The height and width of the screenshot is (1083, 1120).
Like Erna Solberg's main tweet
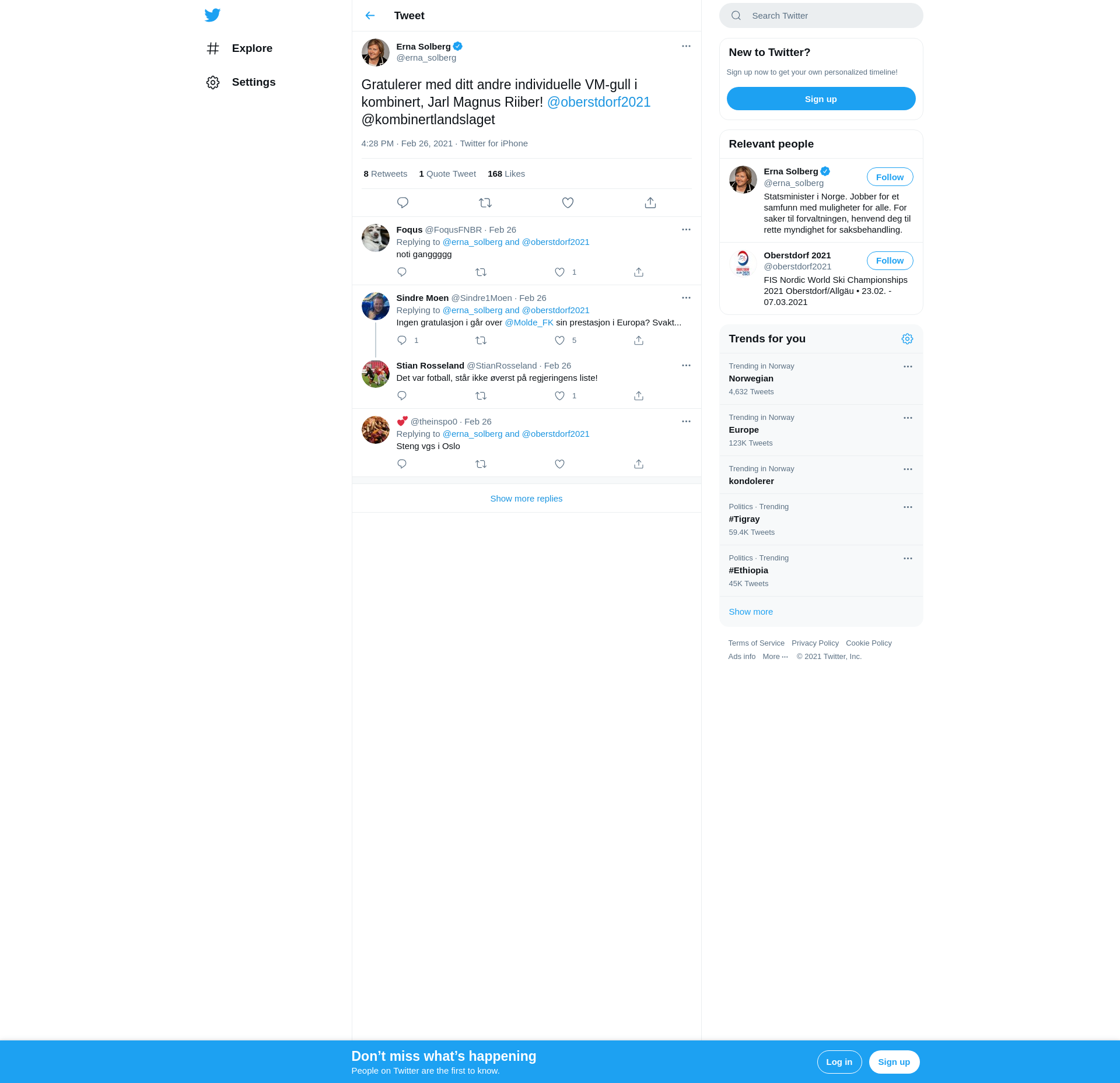pyautogui.click(x=568, y=203)
